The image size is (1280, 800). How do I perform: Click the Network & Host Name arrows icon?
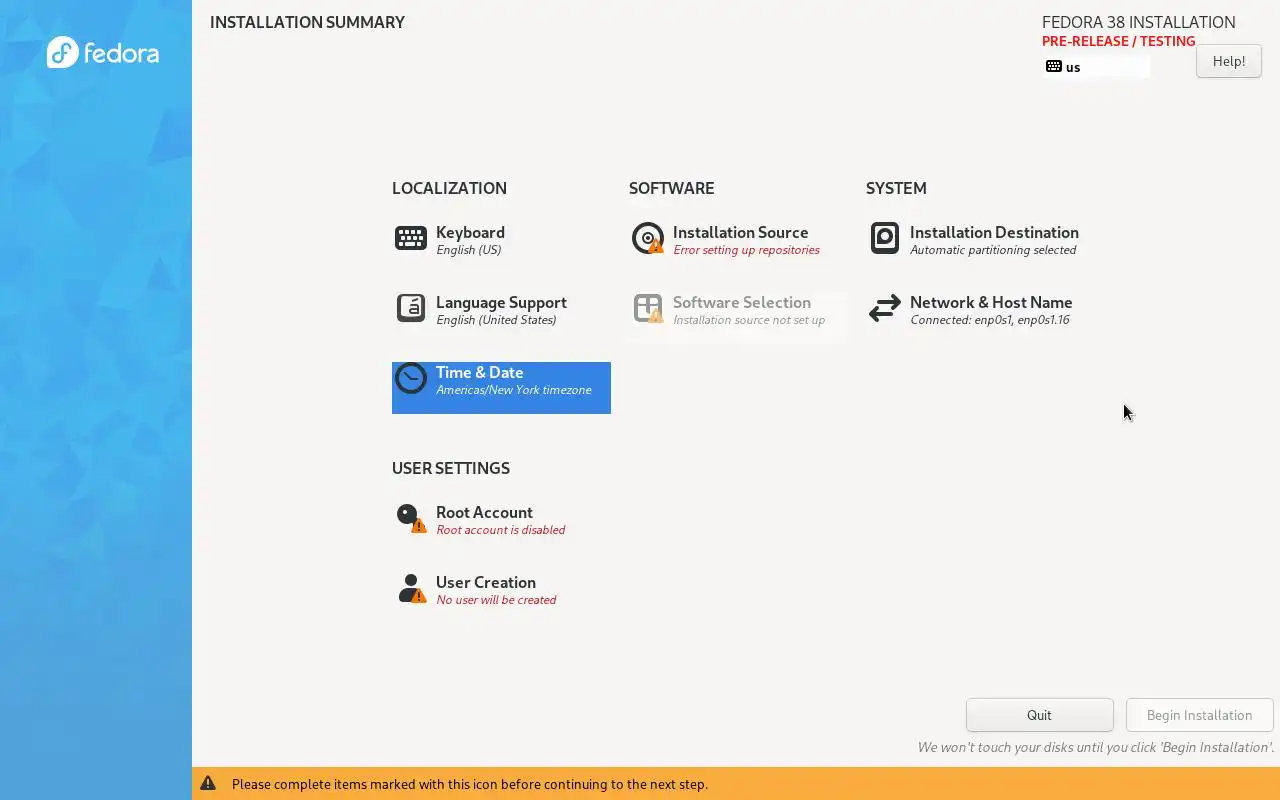click(x=885, y=308)
